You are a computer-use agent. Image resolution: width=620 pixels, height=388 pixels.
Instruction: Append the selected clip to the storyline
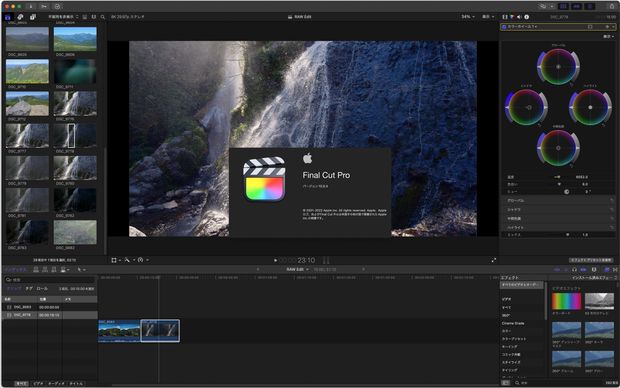point(54,270)
